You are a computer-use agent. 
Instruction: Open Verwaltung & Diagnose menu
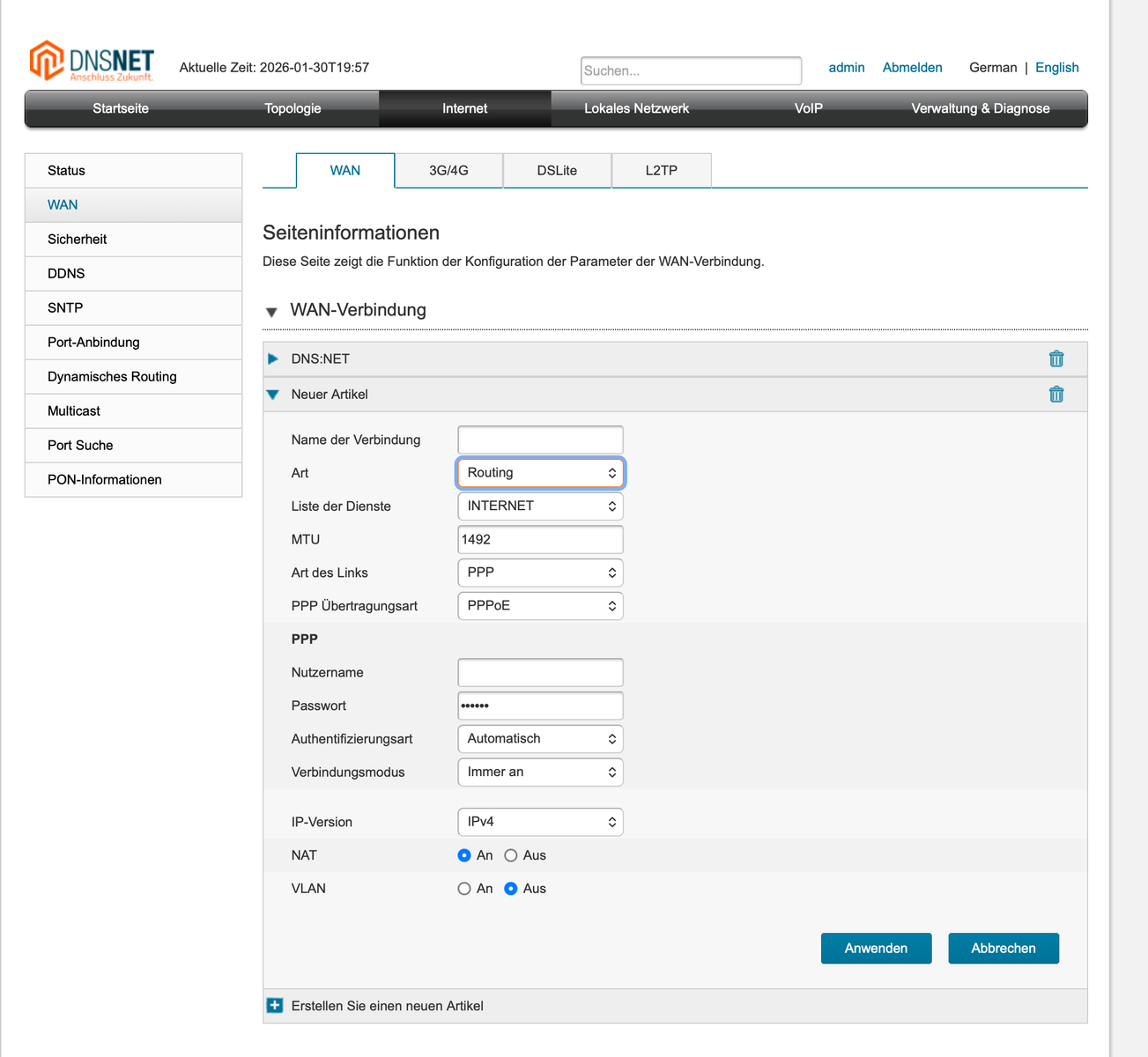pyautogui.click(x=980, y=108)
